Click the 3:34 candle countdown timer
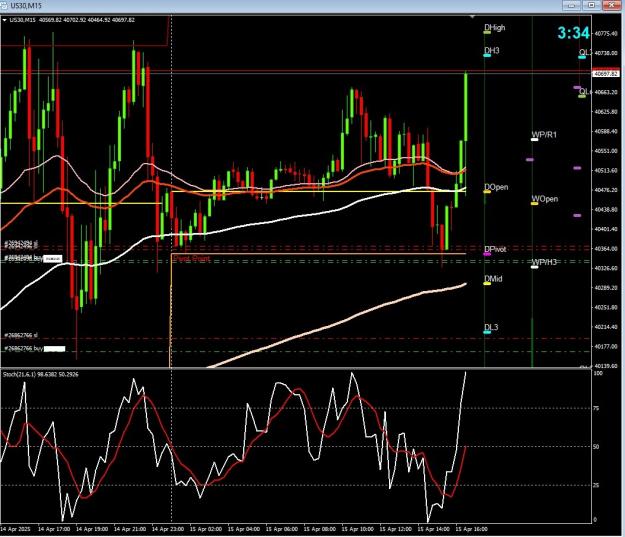This screenshot has height=537, width=625. (573, 33)
